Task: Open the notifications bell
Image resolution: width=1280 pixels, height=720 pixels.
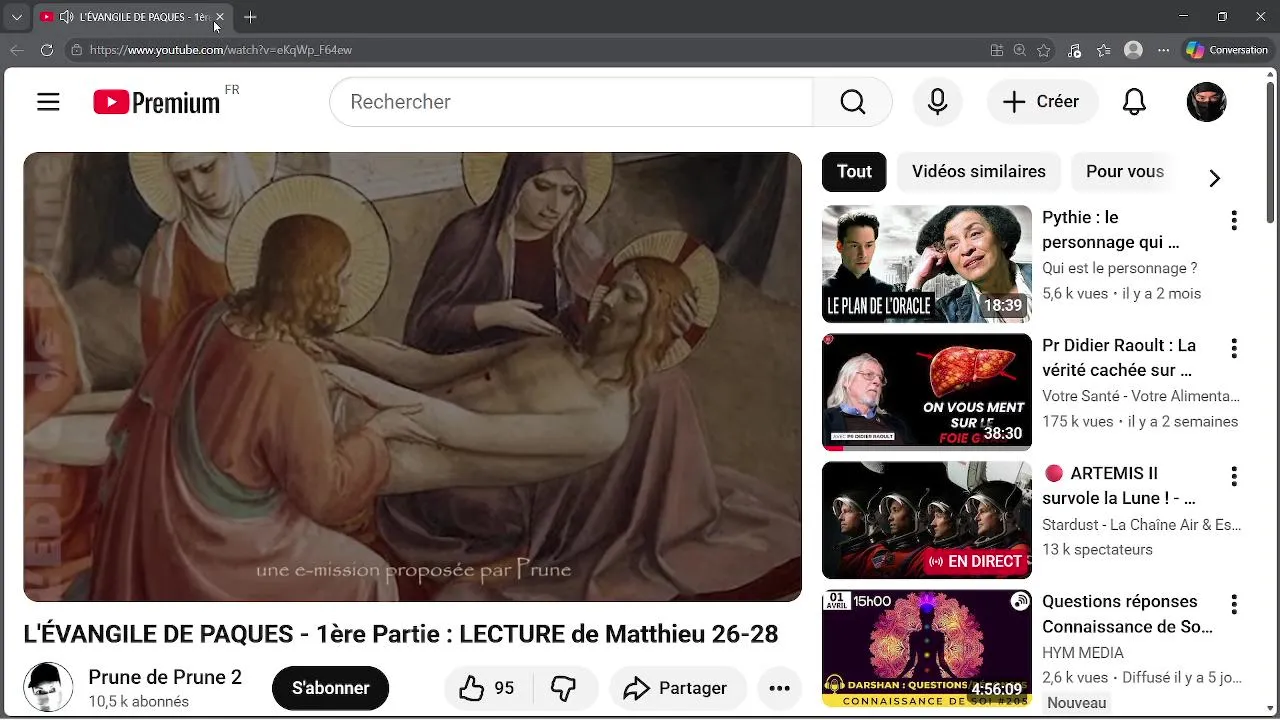Action: (1134, 102)
